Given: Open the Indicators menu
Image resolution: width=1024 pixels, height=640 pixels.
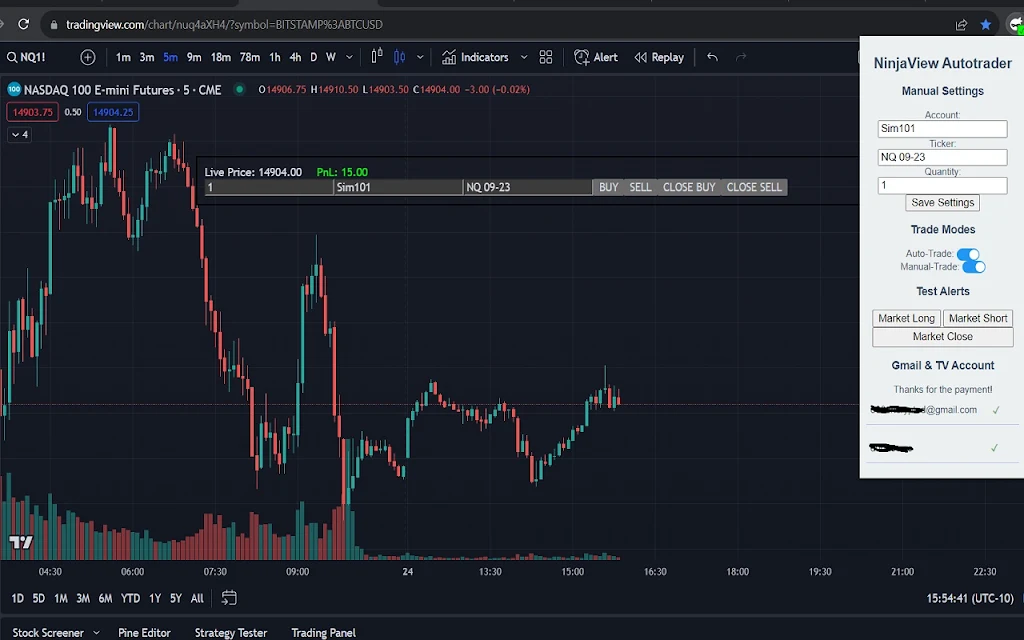Looking at the screenshot, I should pyautogui.click(x=475, y=57).
